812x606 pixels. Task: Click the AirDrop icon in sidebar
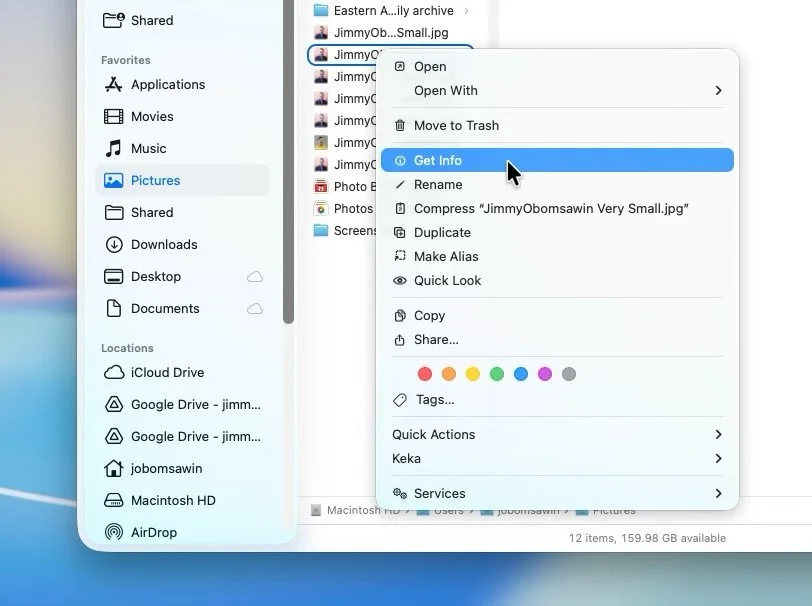(x=113, y=532)
